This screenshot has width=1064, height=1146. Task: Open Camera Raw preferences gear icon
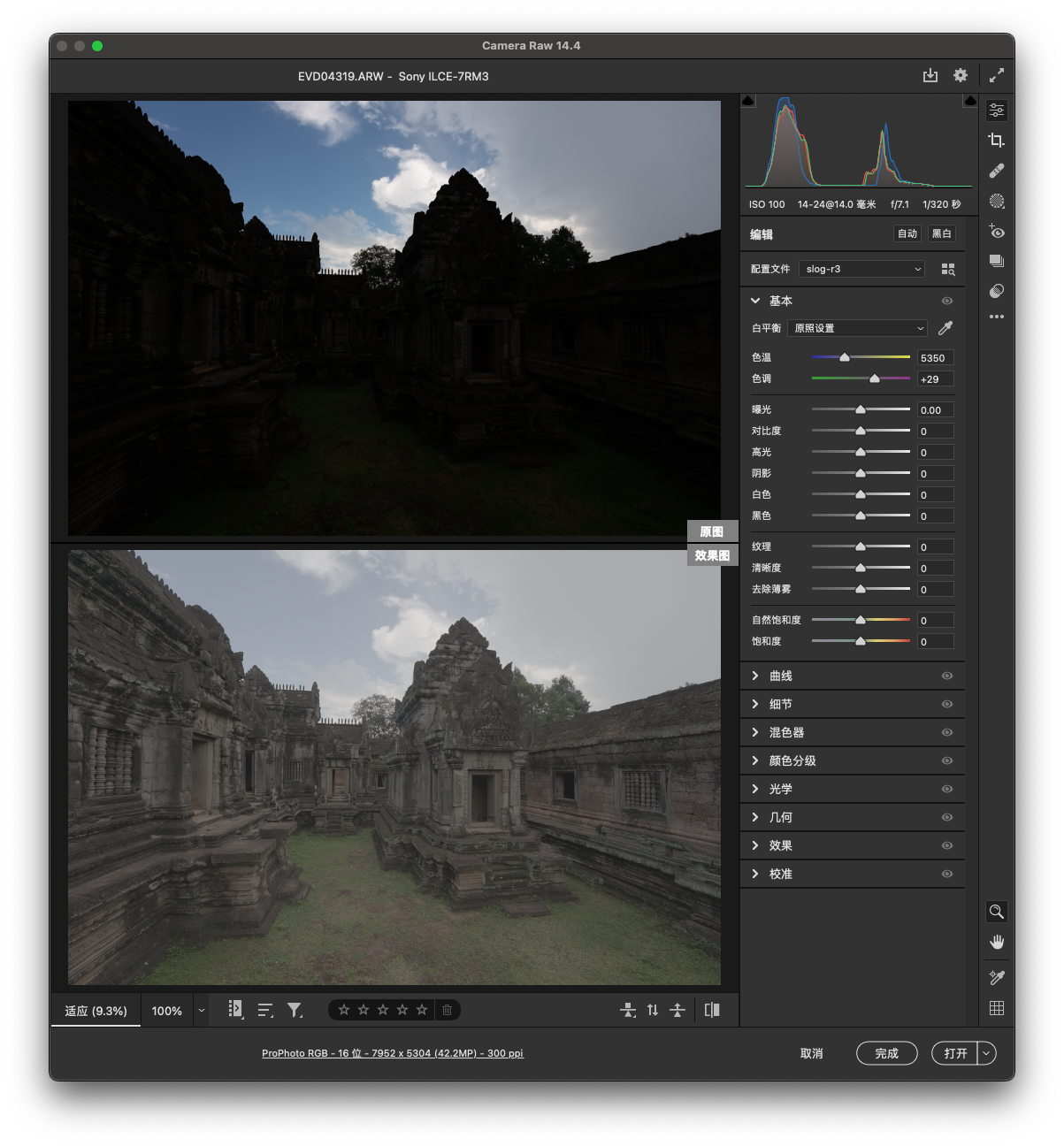coord(961,76)
